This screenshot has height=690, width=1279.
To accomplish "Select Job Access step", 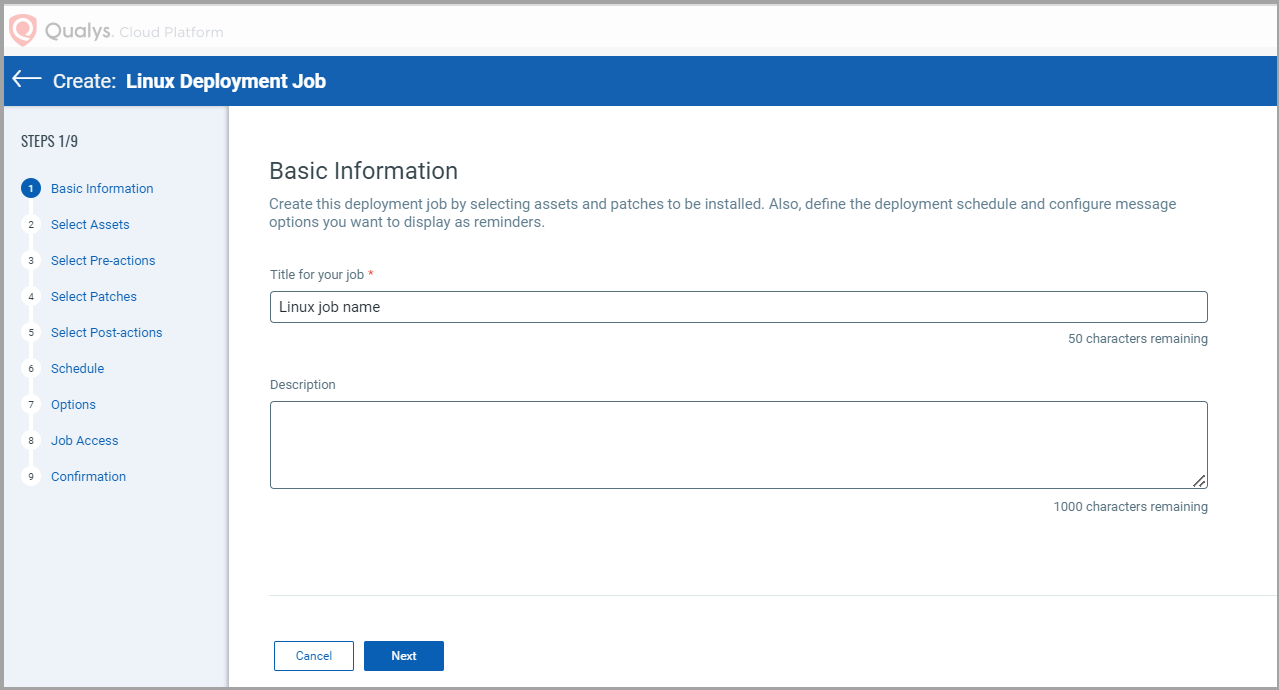I will [84, 441].
